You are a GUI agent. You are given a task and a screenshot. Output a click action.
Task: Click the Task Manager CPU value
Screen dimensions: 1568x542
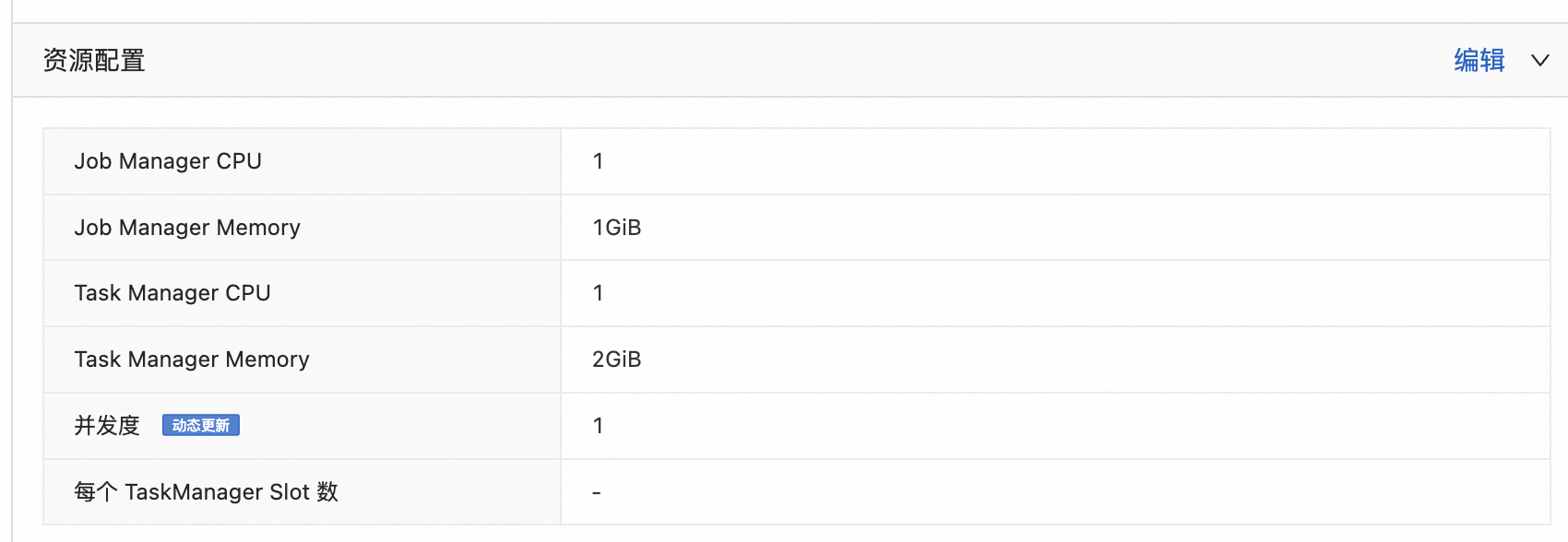(x=598, y=293)
